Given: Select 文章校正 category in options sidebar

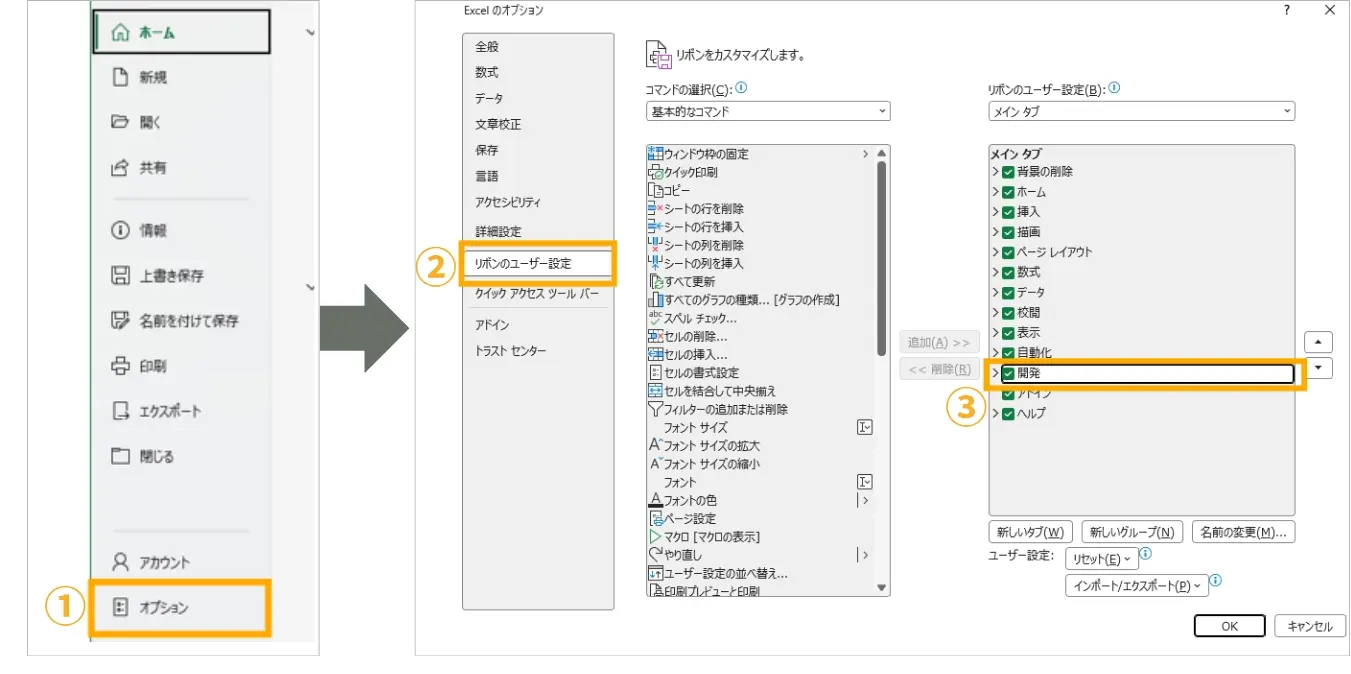Looking at the screenshot, I should pos(498,124).
